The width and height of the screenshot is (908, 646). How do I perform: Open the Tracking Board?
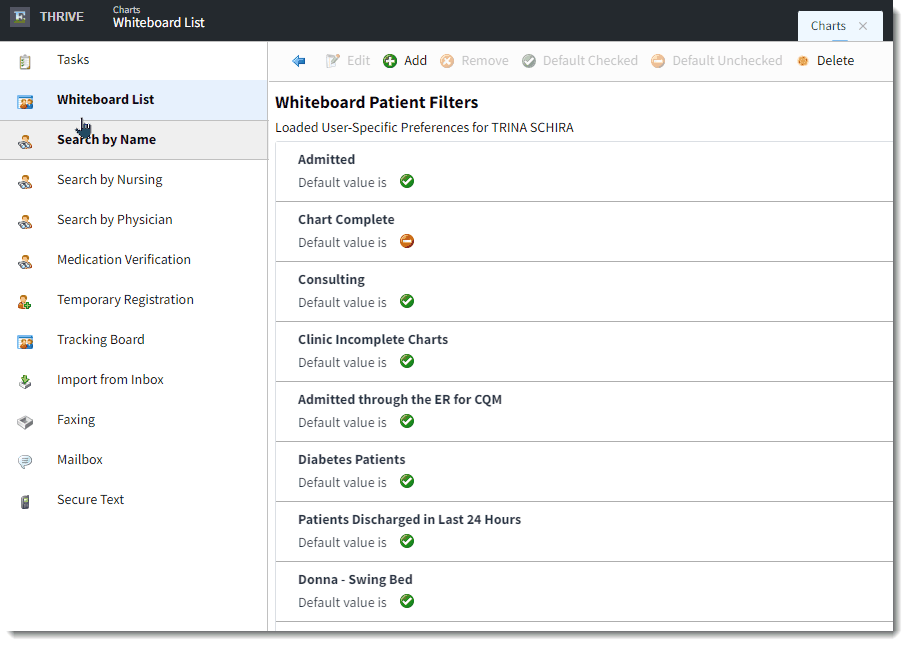click(x=134, y=340)
